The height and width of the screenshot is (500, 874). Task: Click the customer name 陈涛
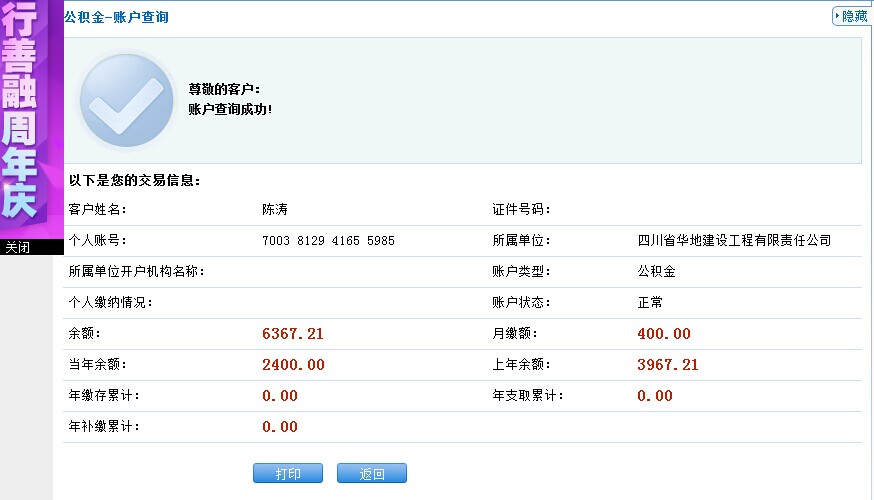[x=275, y=210]
